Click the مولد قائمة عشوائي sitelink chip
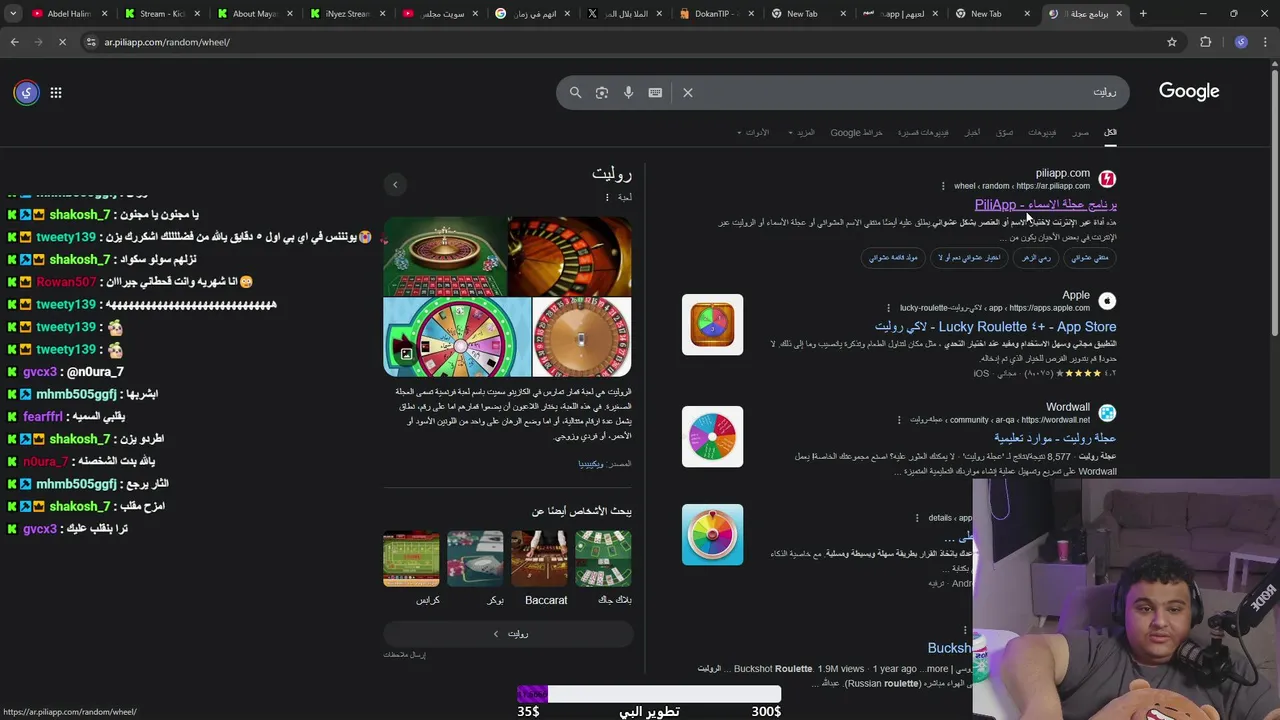Viewport: 1280px width, 720px height. 893,257
